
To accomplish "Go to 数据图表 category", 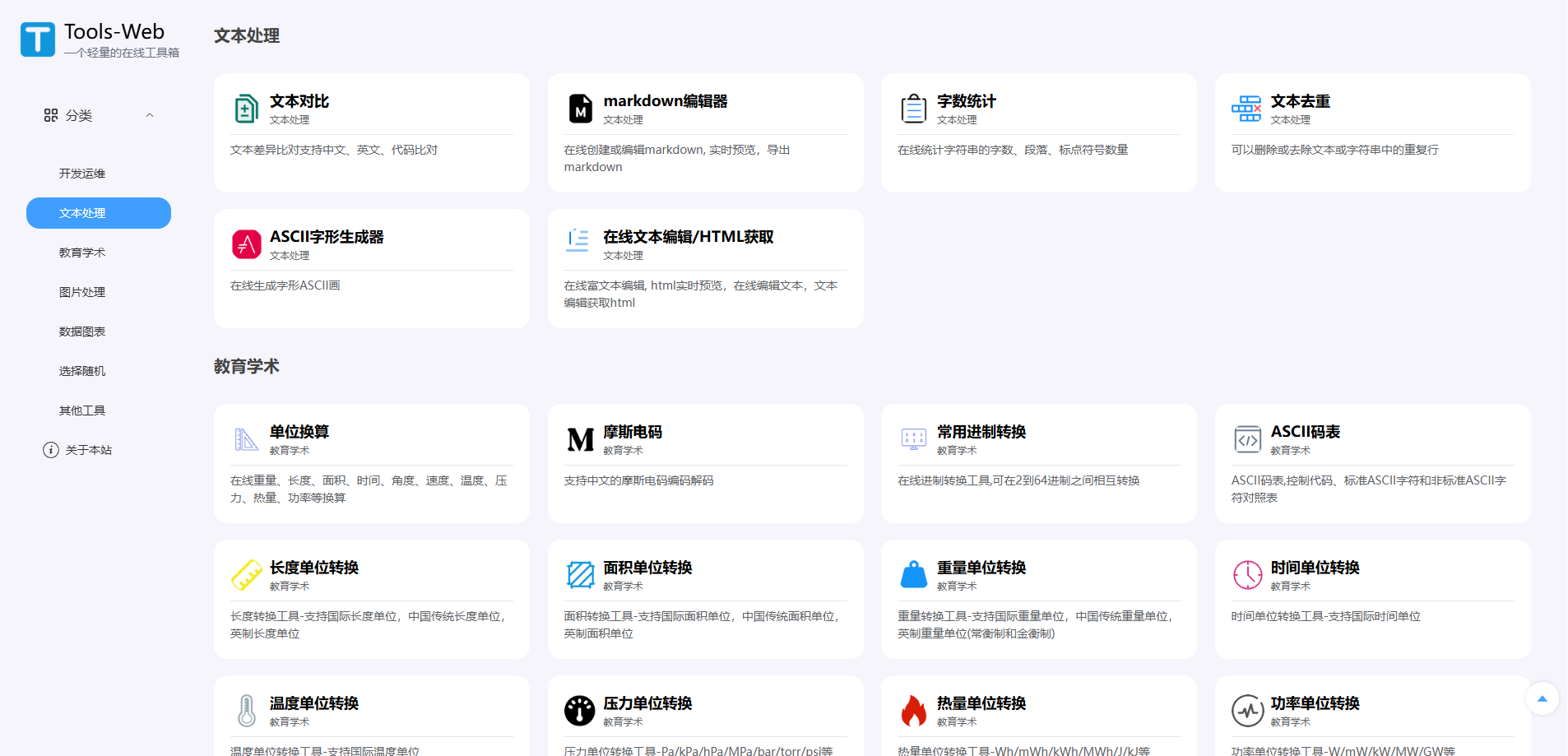I will [82, 332].
